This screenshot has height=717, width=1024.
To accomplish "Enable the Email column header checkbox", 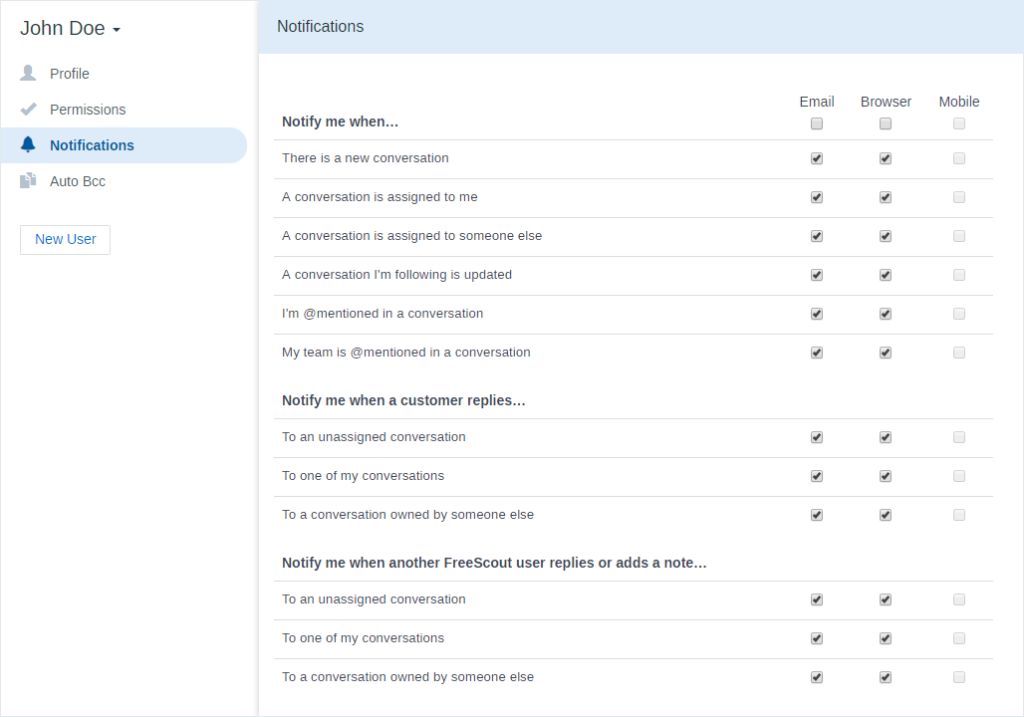I will (x=816, y=123).
